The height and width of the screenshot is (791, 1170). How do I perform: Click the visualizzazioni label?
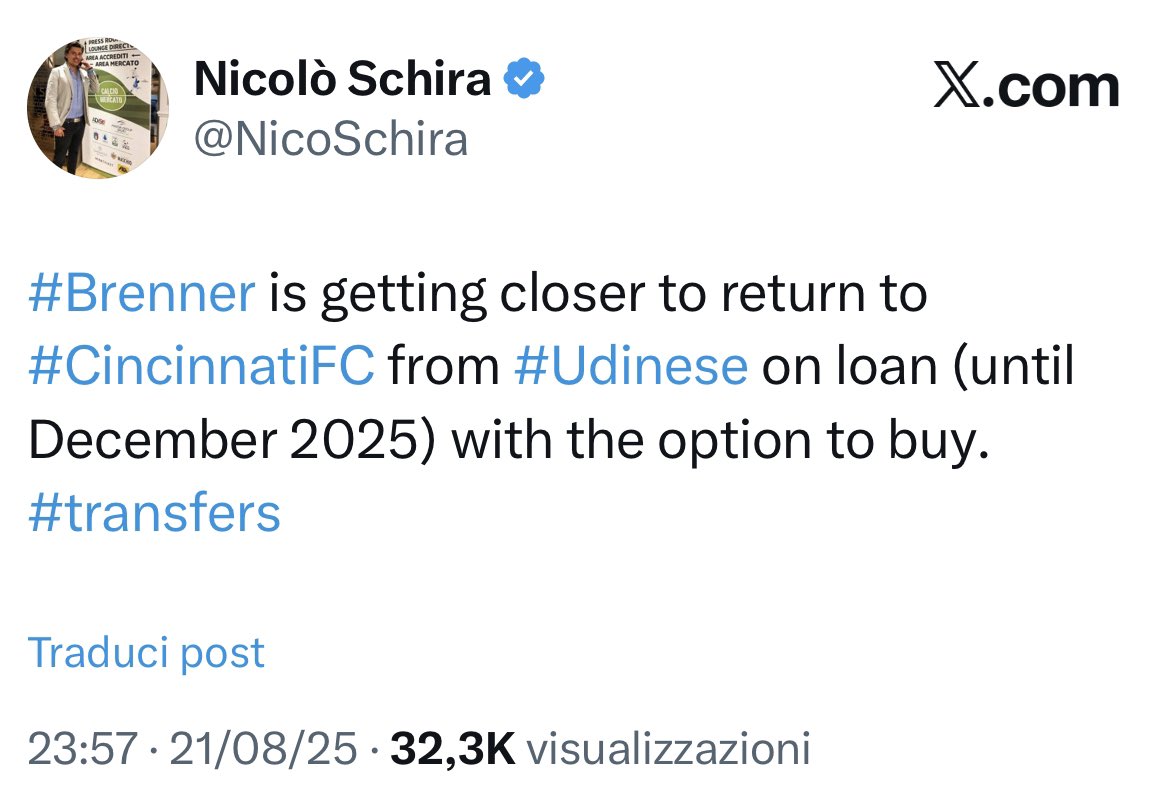[667, 748]
